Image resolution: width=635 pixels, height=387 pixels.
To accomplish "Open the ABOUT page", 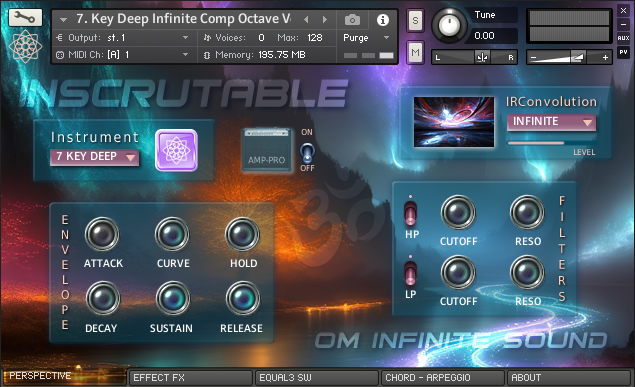I will (569, 378).
